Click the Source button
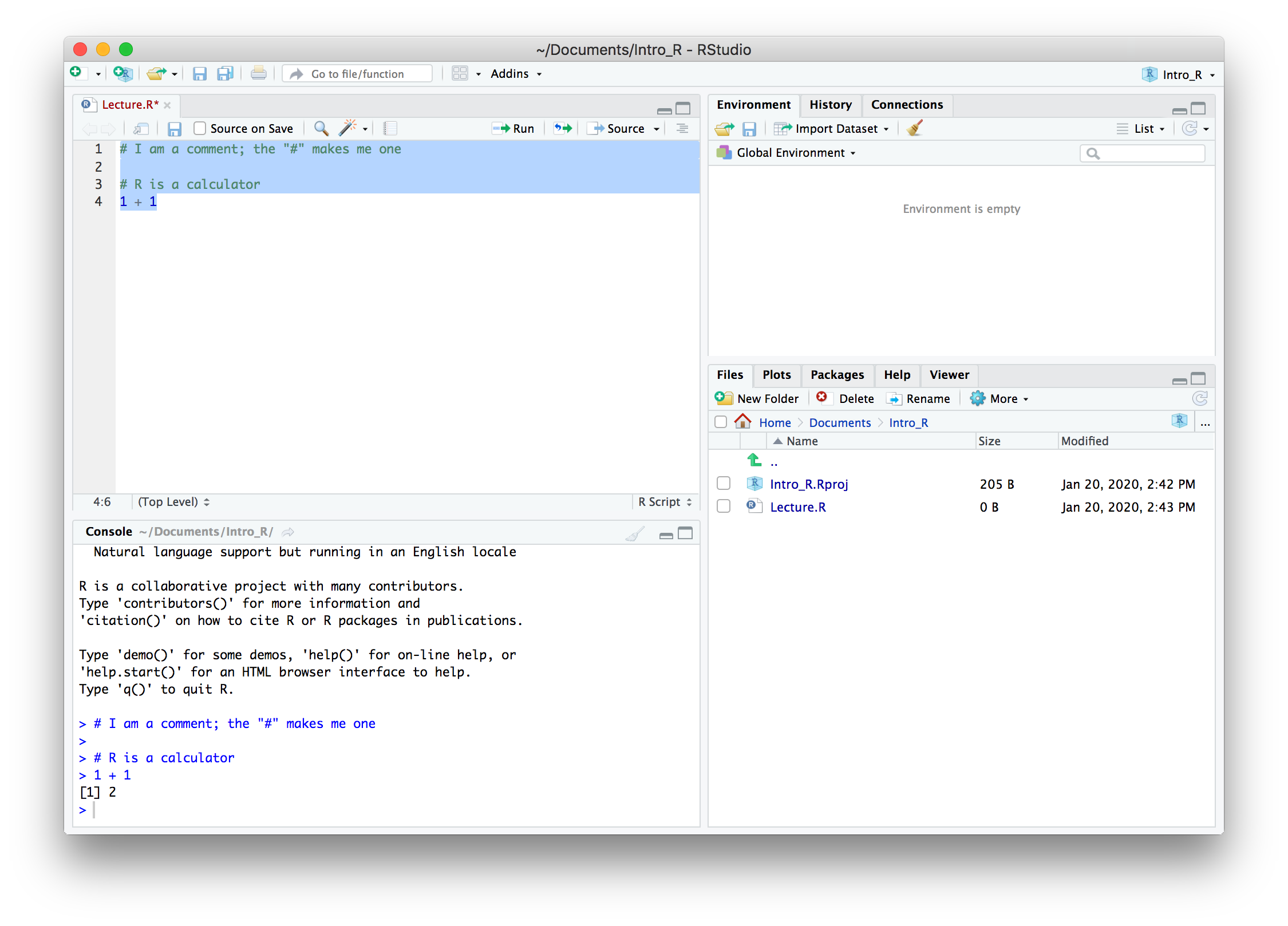 617,129
